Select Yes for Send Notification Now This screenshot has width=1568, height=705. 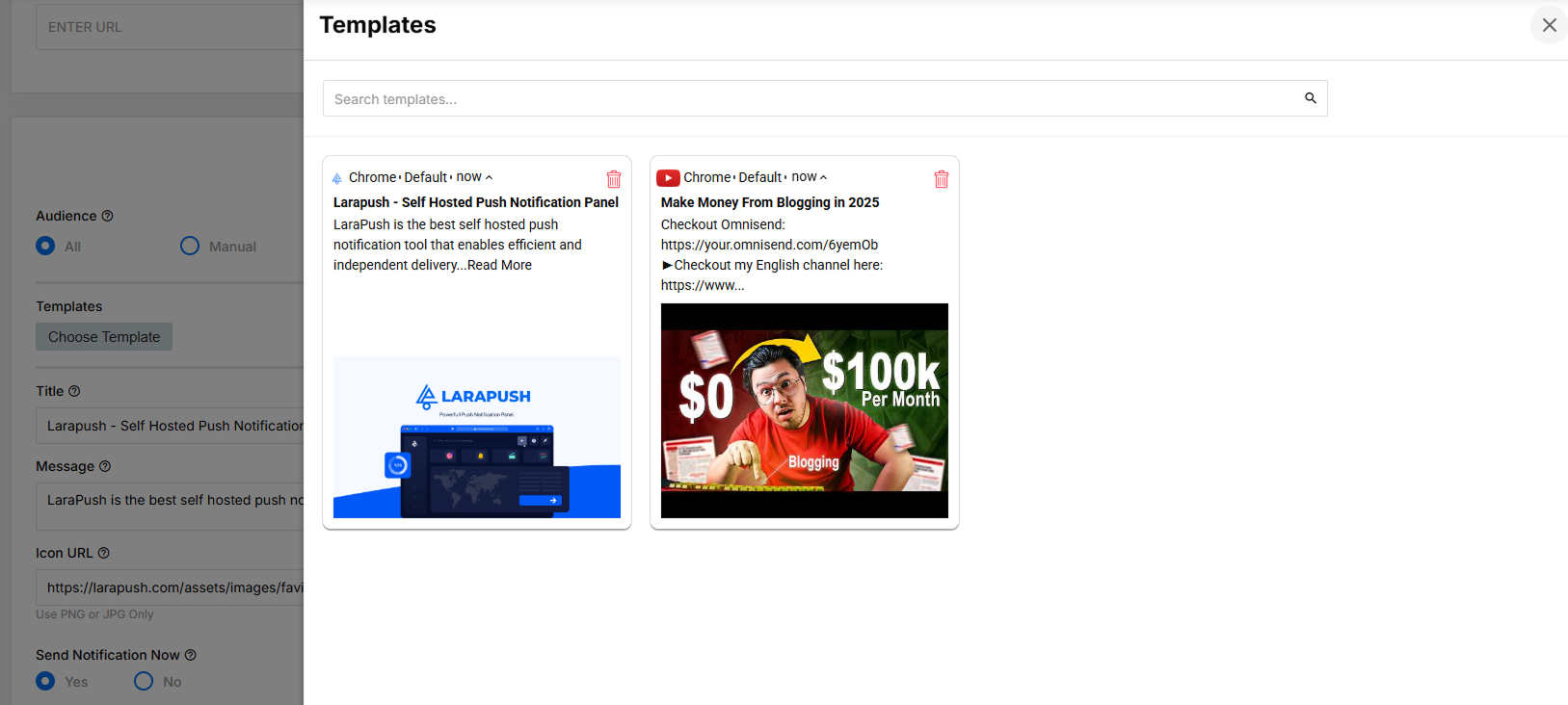pyautogui.click(x=45, y=681)
